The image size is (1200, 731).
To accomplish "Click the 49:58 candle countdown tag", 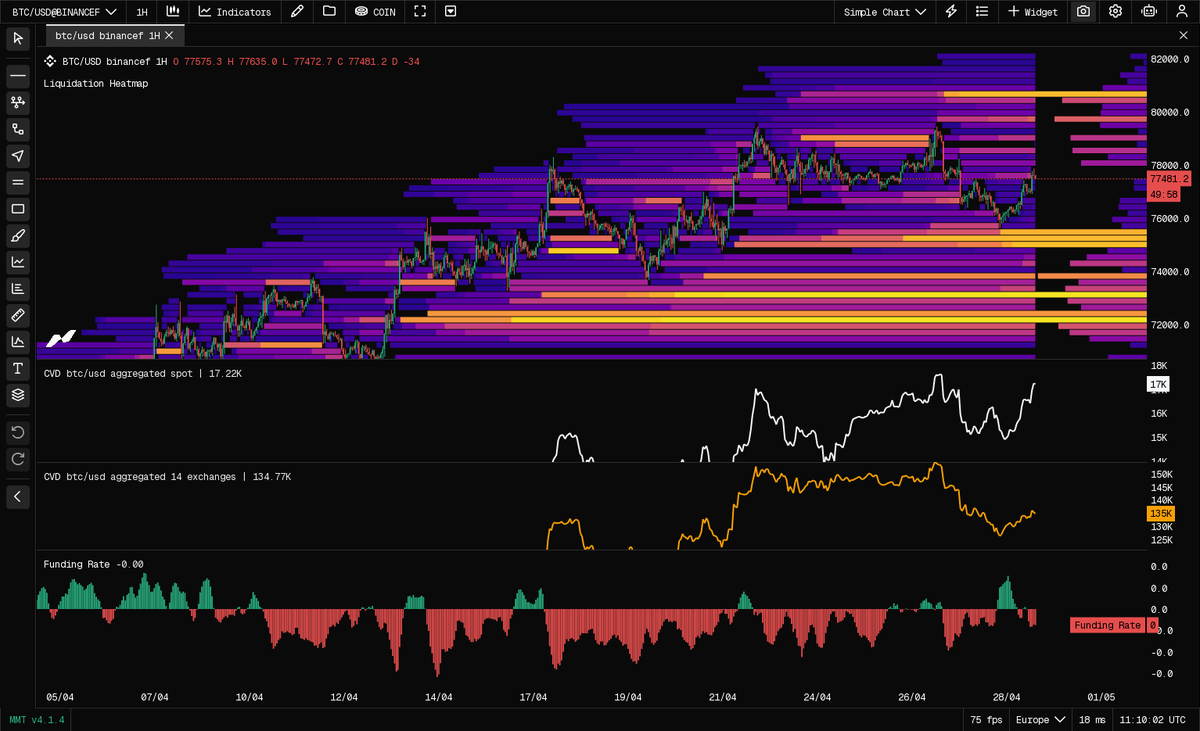I will (1164, 194).
